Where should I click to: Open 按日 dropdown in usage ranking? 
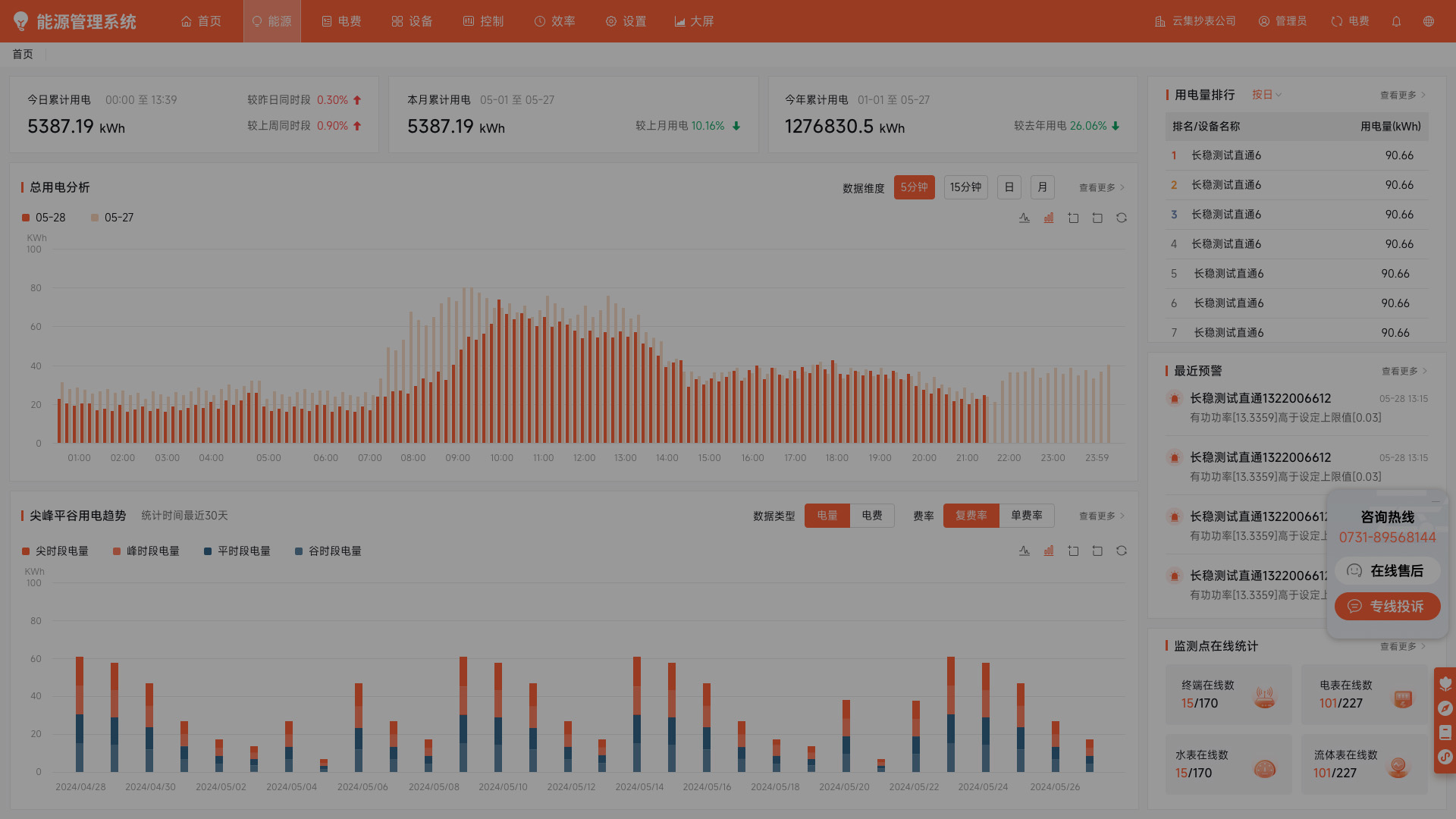pyautogui.click(x=1266, y=95)
